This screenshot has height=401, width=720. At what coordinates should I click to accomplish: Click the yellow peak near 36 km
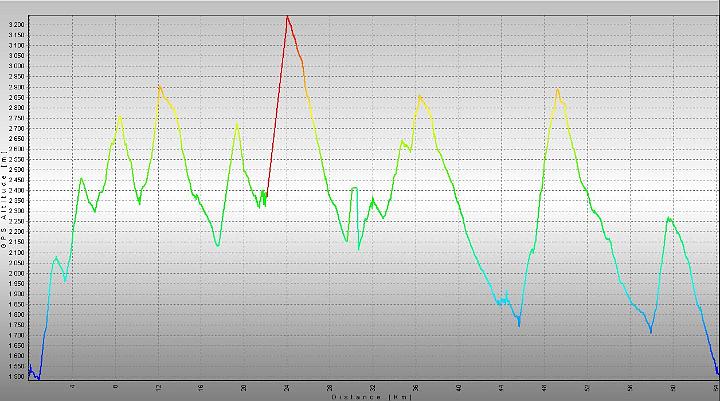(x=420, y=96)
